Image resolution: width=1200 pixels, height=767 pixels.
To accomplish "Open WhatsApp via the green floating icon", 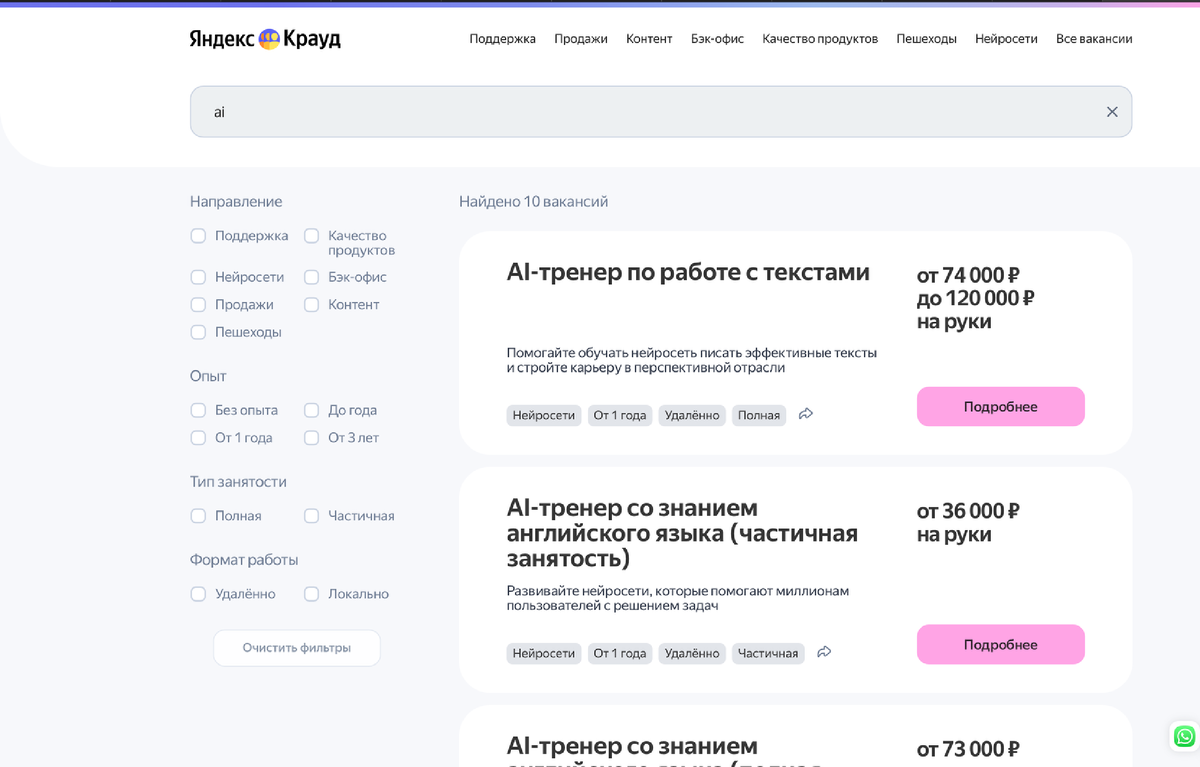I will pos(1183,736).
